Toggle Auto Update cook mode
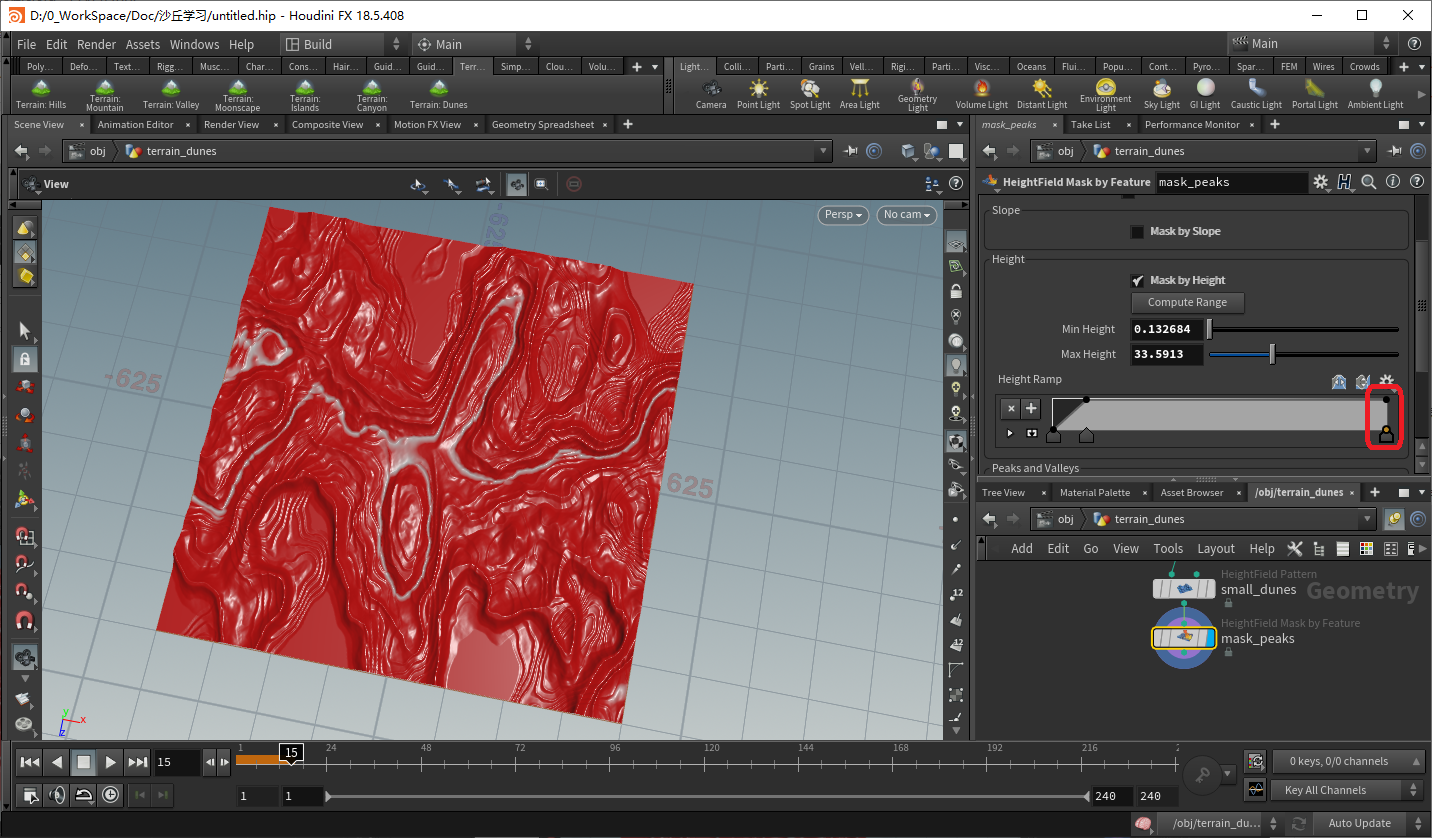 tap(1370, 823)
